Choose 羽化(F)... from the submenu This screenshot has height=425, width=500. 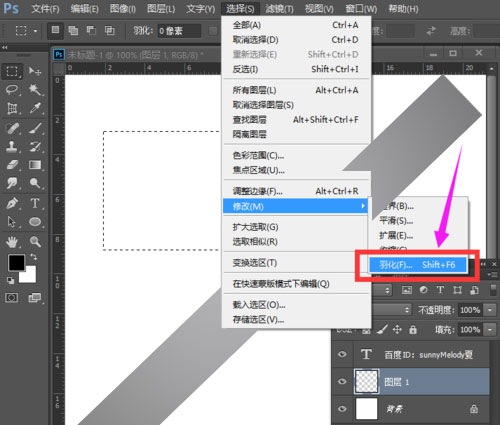click(418, 265)
